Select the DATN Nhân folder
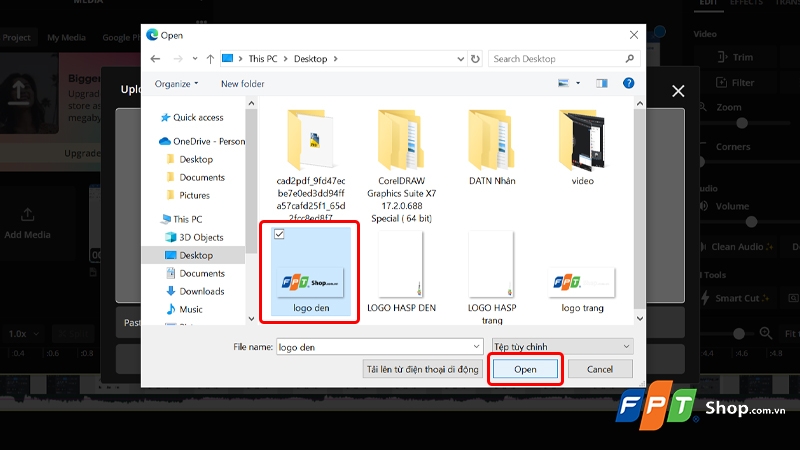 pos(492,147)
